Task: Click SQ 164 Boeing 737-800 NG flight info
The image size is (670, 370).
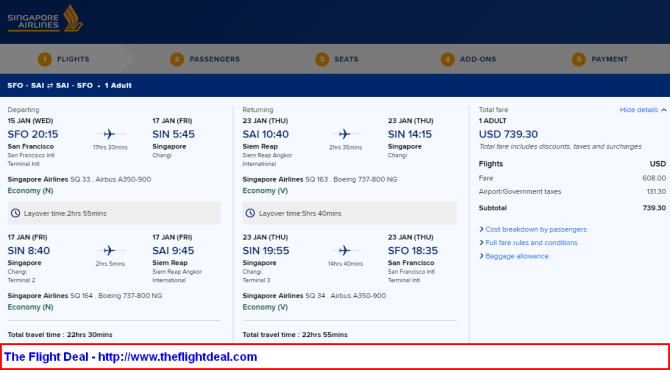Action: [85, 296]
